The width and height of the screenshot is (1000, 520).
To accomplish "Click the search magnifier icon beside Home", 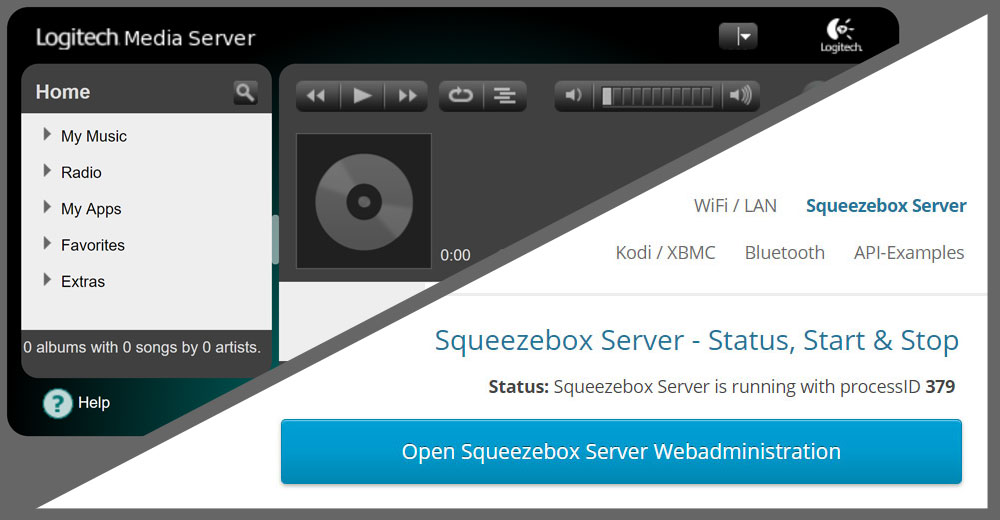I will point(246,93).
